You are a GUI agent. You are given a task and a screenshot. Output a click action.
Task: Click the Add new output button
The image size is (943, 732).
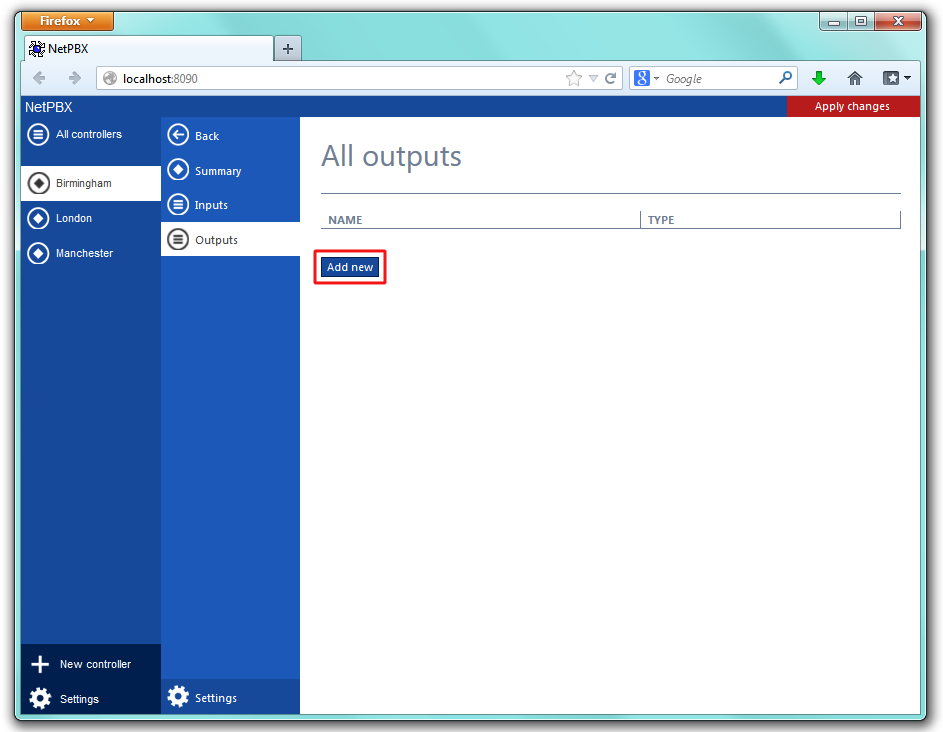coord(350,267)
